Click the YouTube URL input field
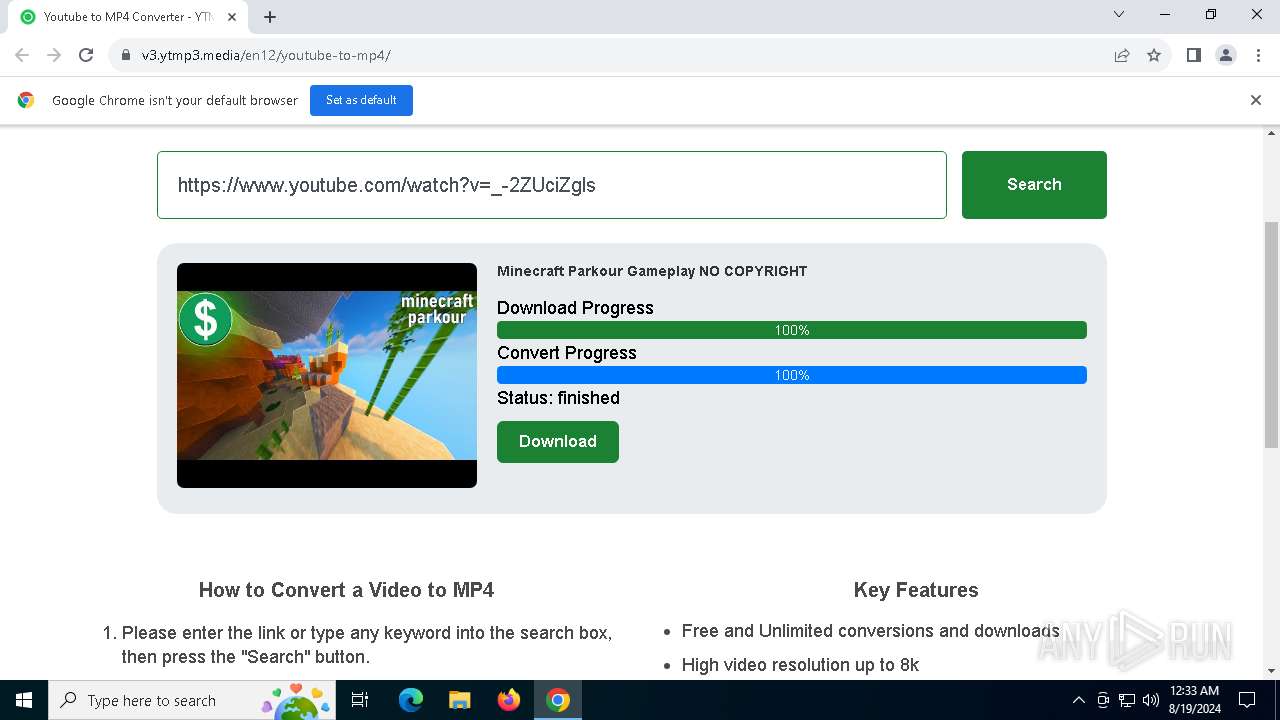The image size is (1280, 720). [552, 185]
